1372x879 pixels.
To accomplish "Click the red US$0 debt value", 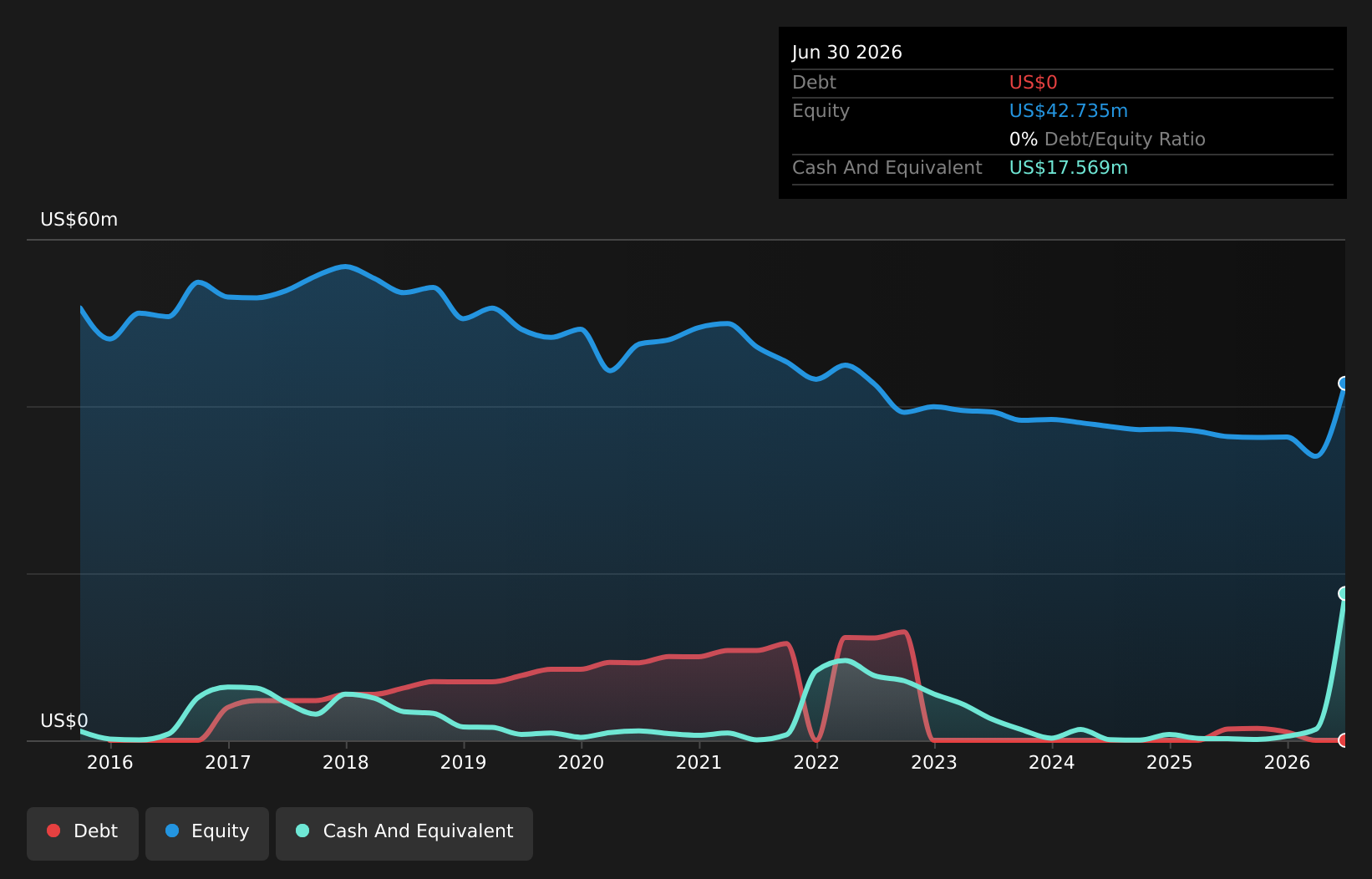I will (1034, 83).
